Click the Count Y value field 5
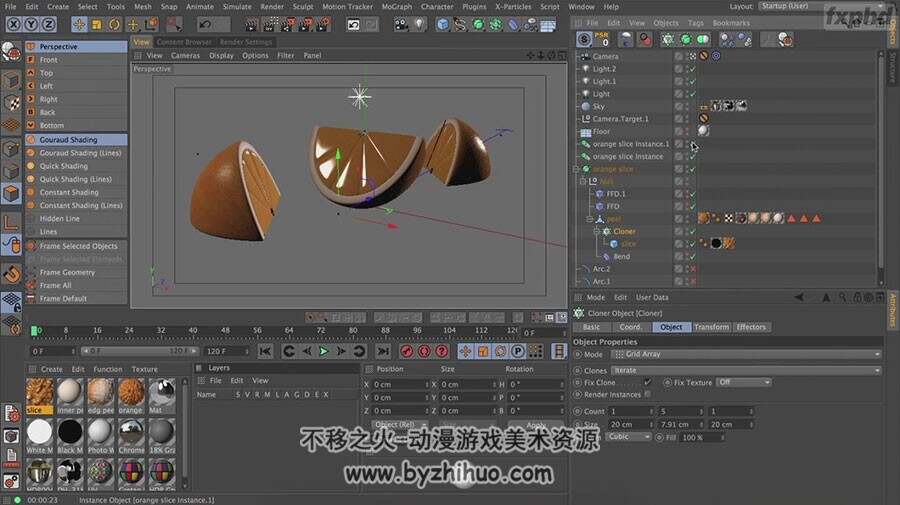 681,411
